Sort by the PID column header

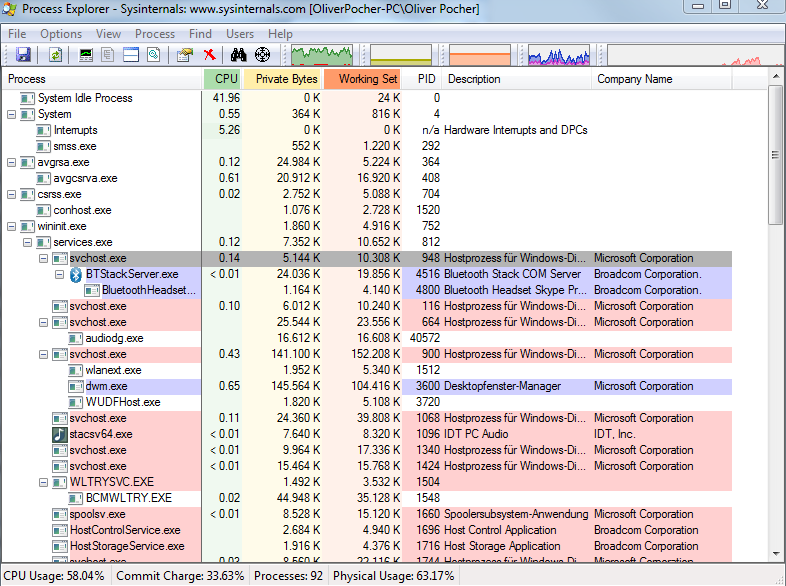(x=422, y=79)
